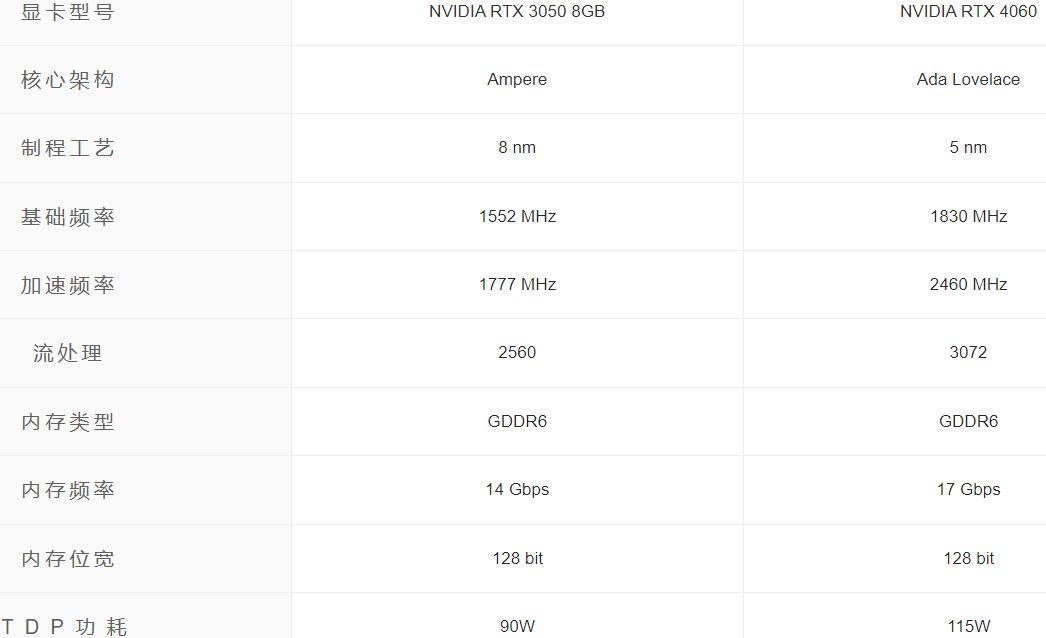The width and height of the screenshot is (1046, 638).
Task: Select the 3072 stream processors value
Action: 968,353
